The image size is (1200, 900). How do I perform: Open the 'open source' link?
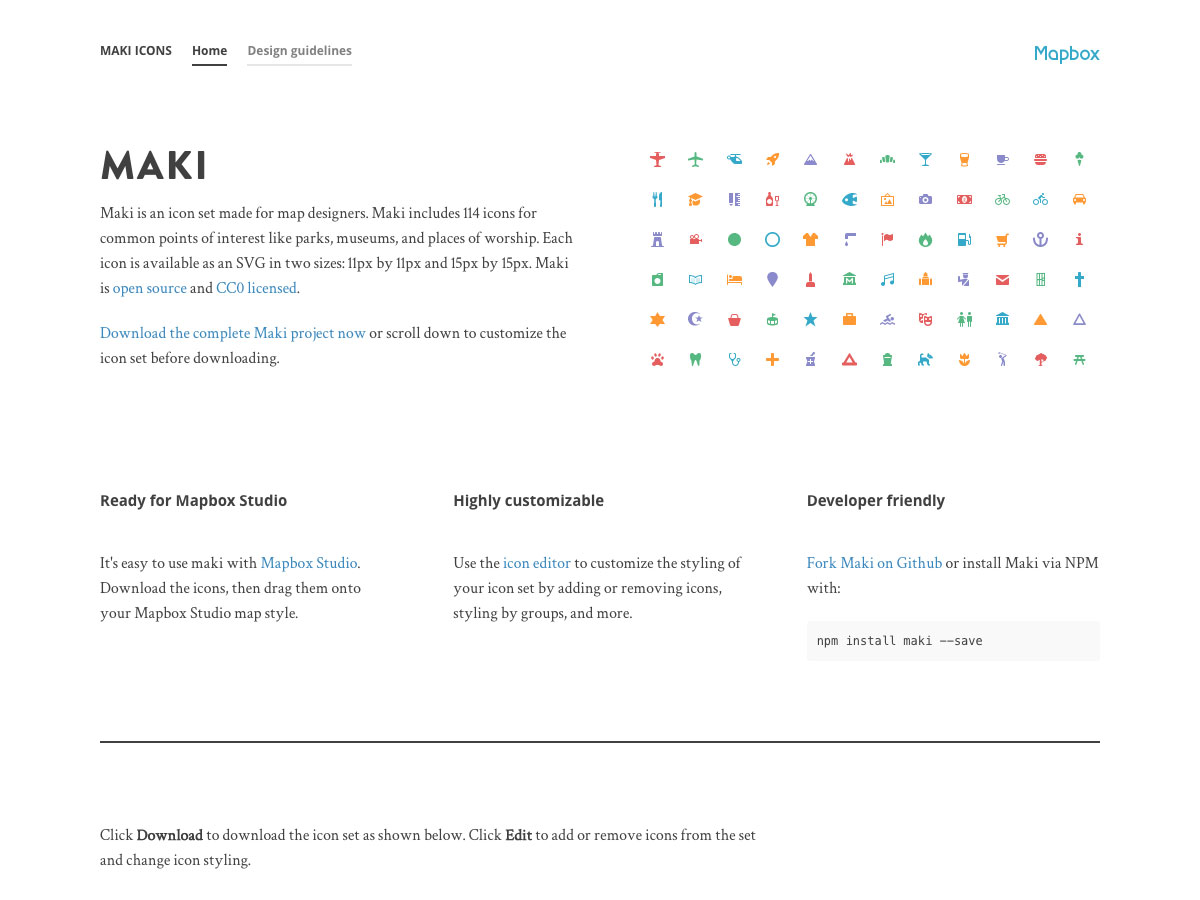pyautogui.click(x=149, y=288)
